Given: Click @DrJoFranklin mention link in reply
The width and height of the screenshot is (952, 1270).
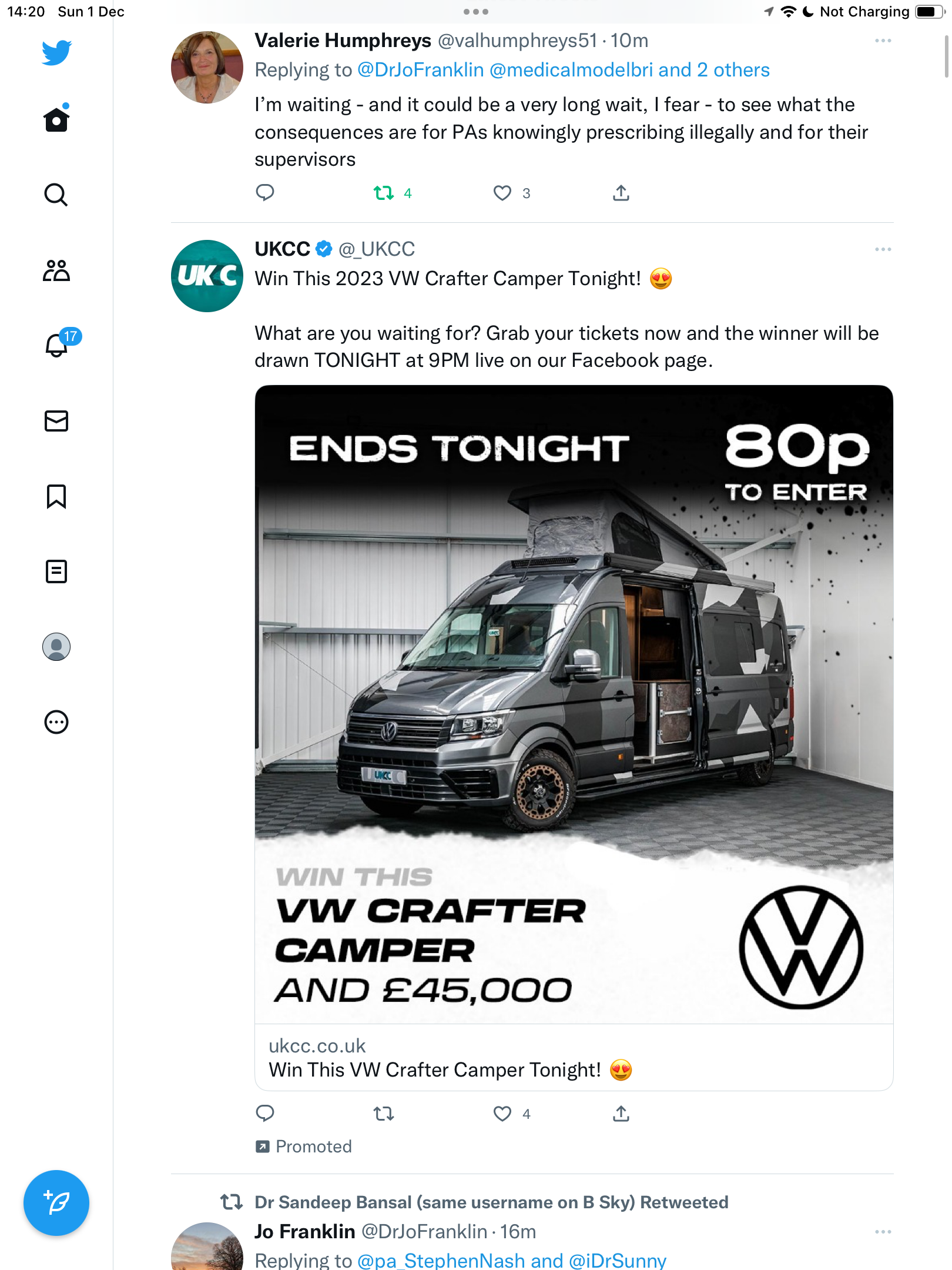Looking at the screenshot, I should 421,70.
